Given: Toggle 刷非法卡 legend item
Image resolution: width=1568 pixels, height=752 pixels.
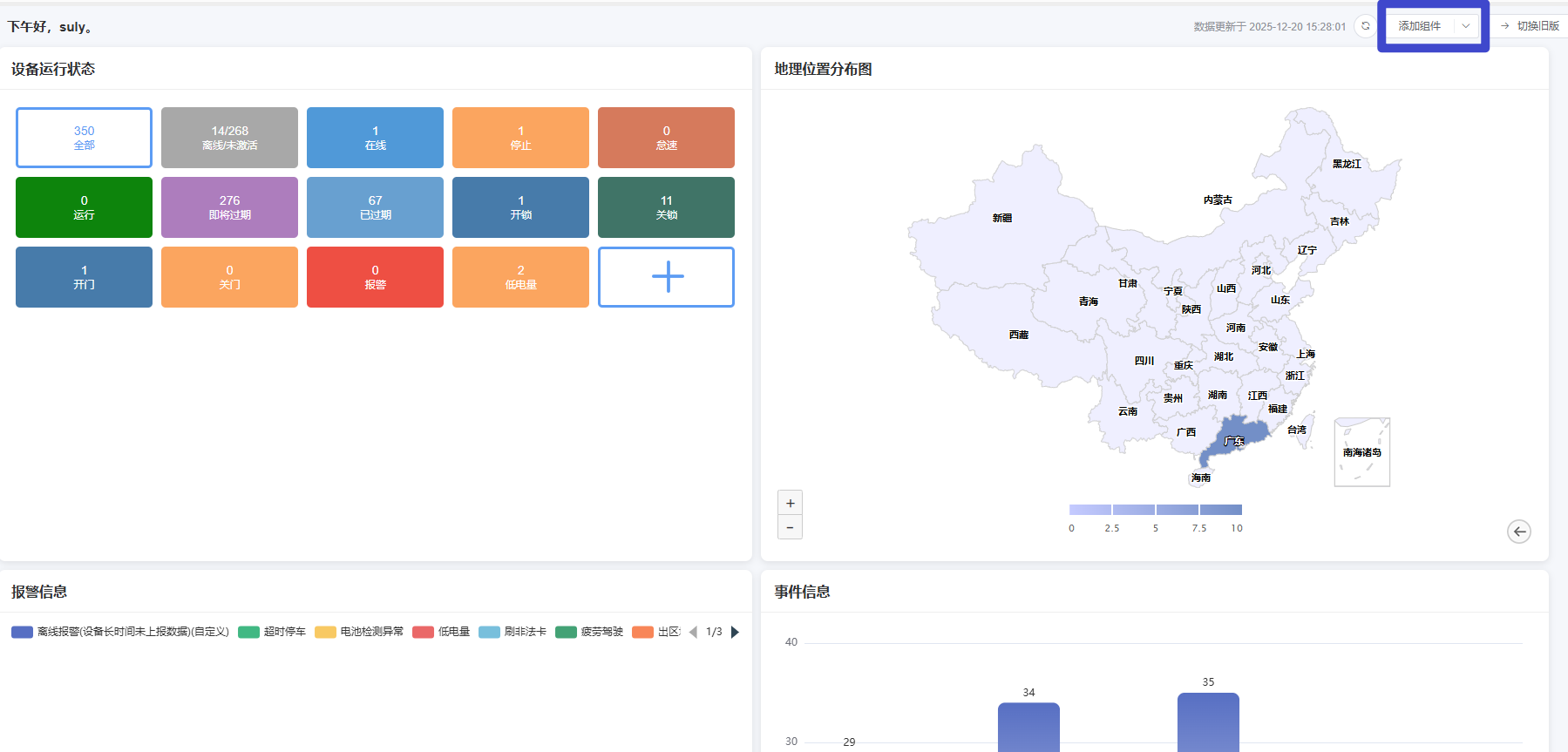Looking at the screenshot, I should click(x=512, y=632).
